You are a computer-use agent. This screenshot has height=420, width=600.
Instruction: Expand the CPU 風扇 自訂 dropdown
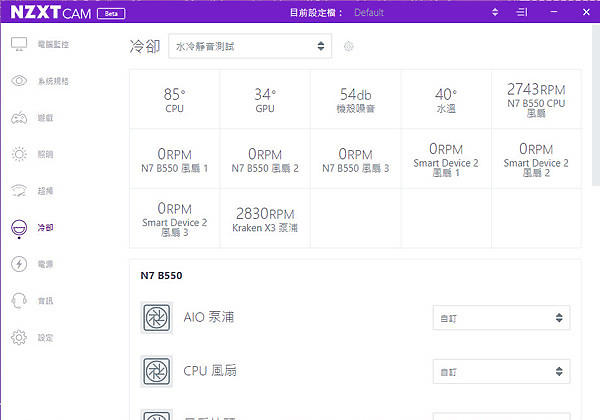click(501, 371)
